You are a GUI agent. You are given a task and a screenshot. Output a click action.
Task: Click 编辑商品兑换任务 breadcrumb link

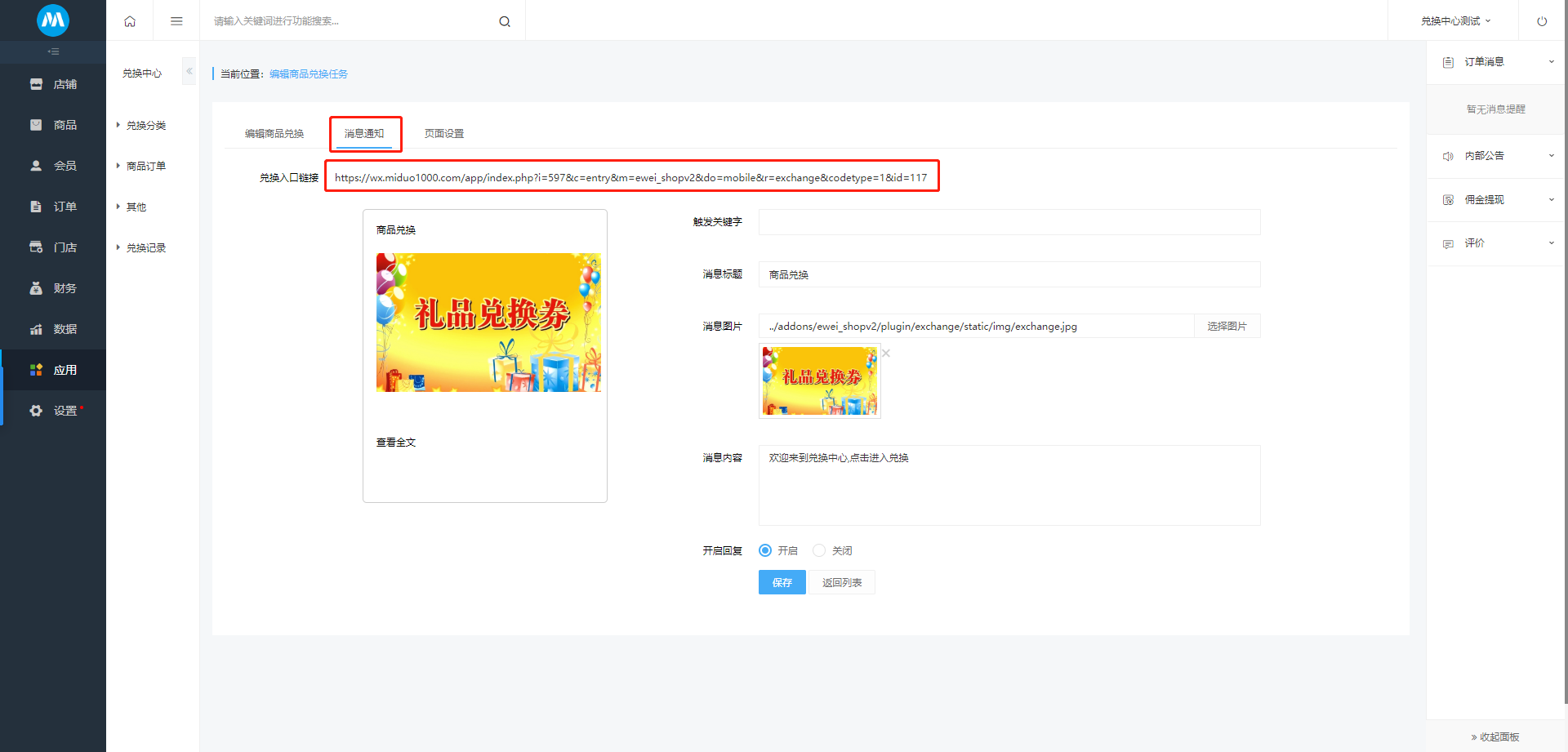(309, 73)
